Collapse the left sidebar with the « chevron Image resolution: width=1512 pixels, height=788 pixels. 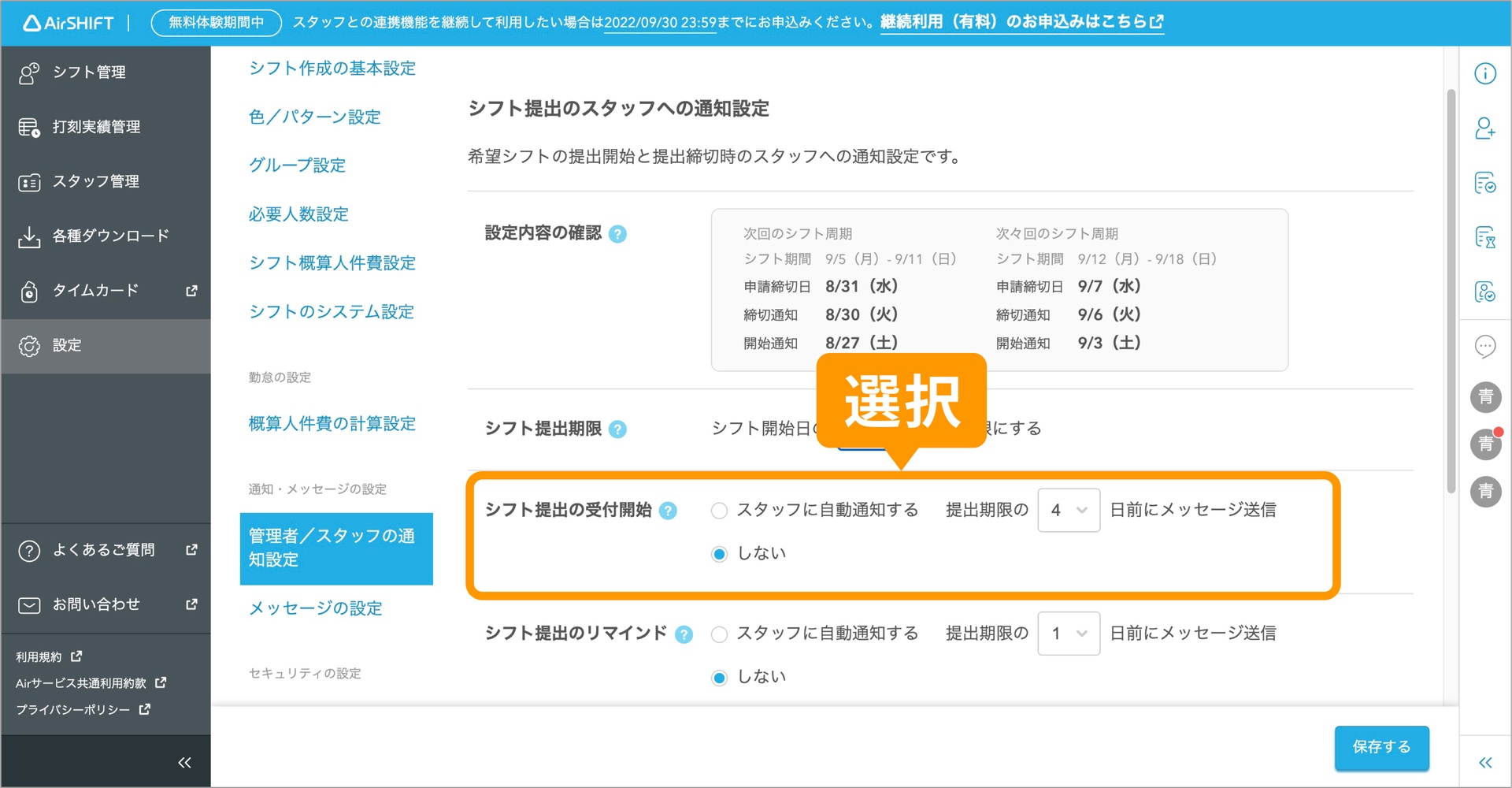click(x=184, y=761)
